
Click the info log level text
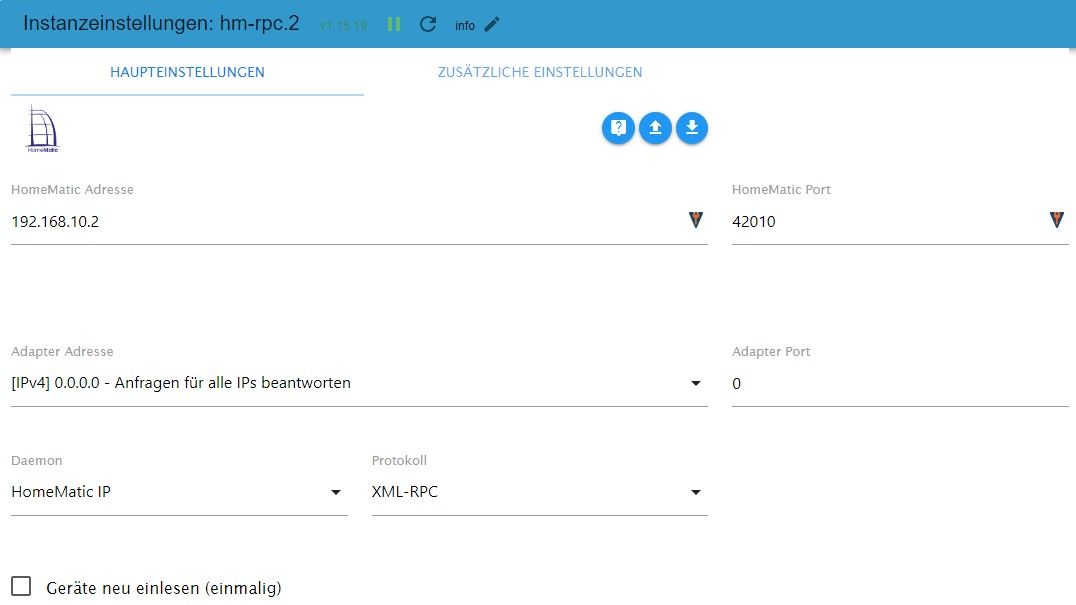[x=465, y=25]
